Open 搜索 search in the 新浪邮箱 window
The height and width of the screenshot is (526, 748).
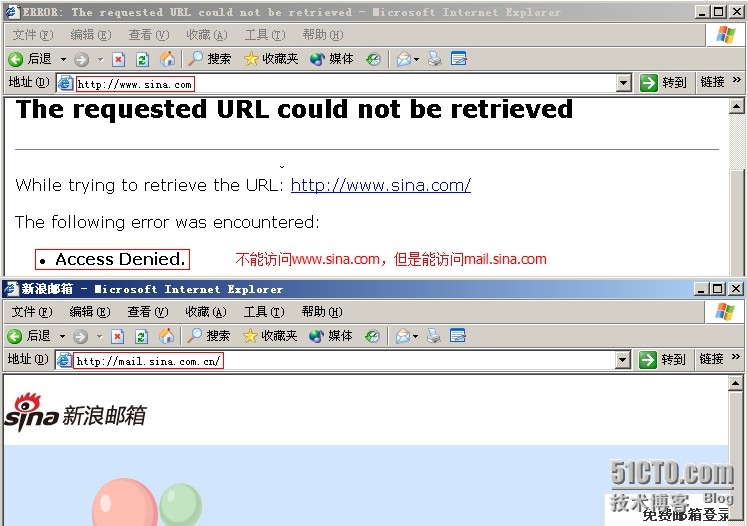208,336
